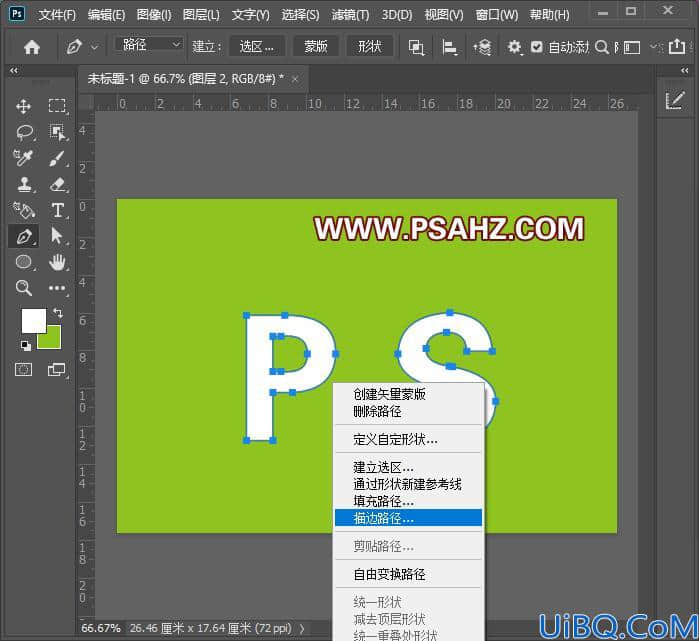
Task: Click the search magnifier in options bar
Action: (x=601, y=47)
